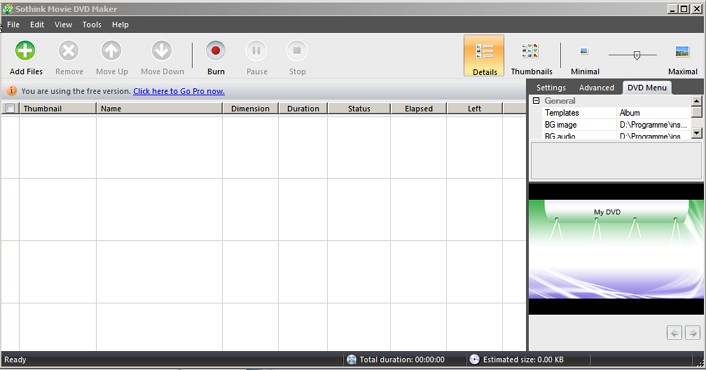
Task: Click the info icon in free version notice
Action: coord(11,91)
